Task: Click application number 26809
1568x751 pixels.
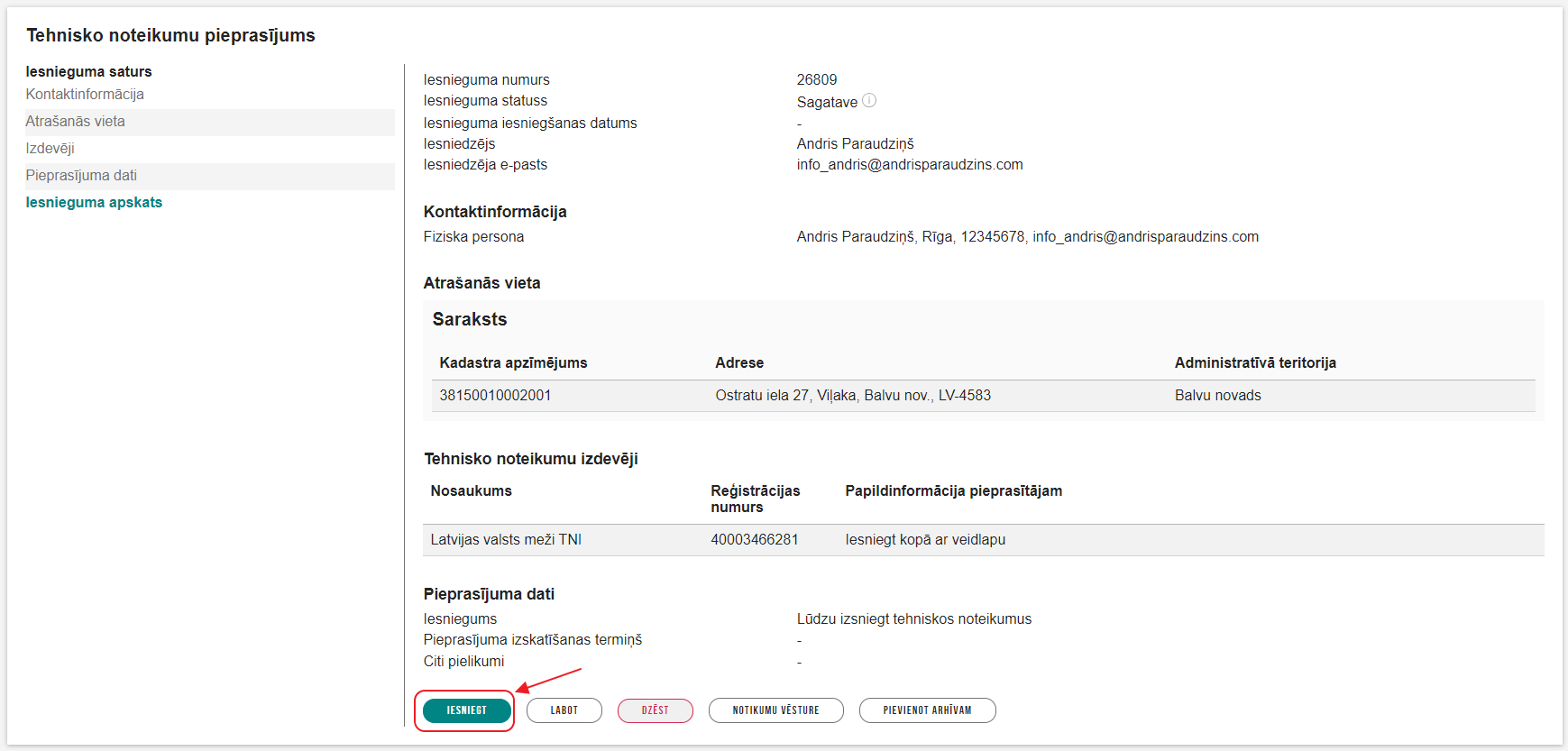Action: click(817, 80)
